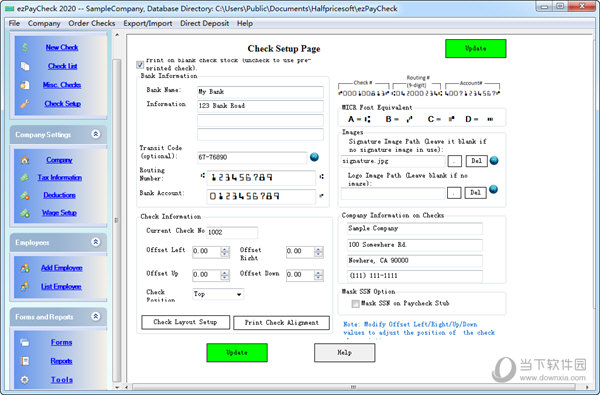Click the Tax Information money icon
Image resolution: width=600 pixels, height=395 pixels.
tap(25, 178)
